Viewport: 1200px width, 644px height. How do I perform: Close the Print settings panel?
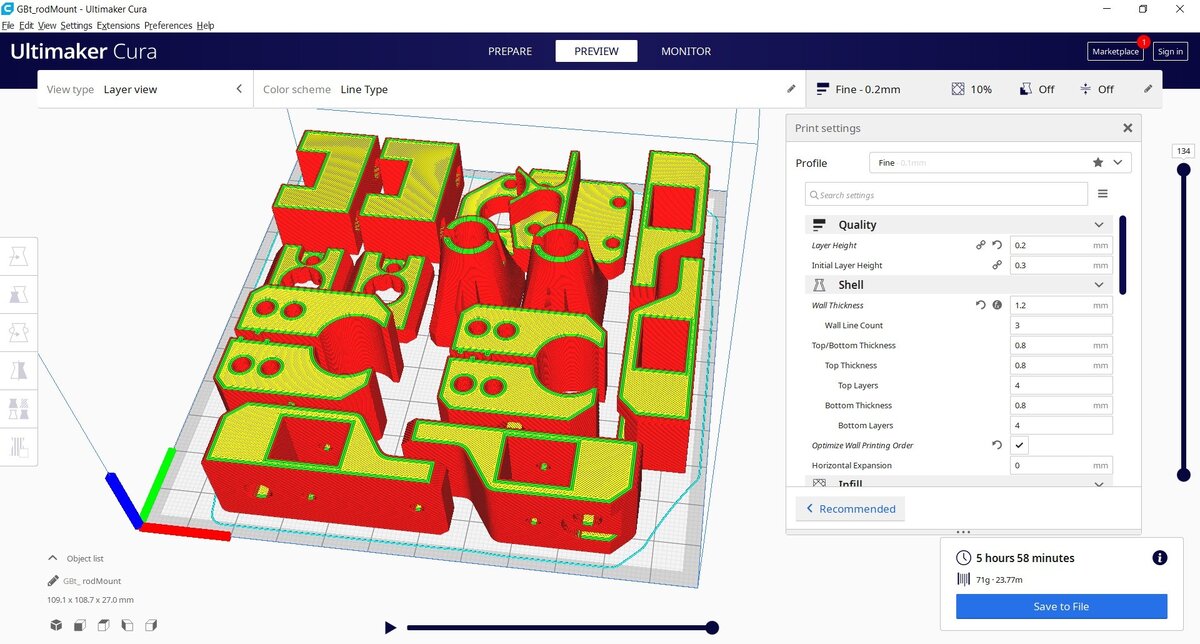[1128, 128]
